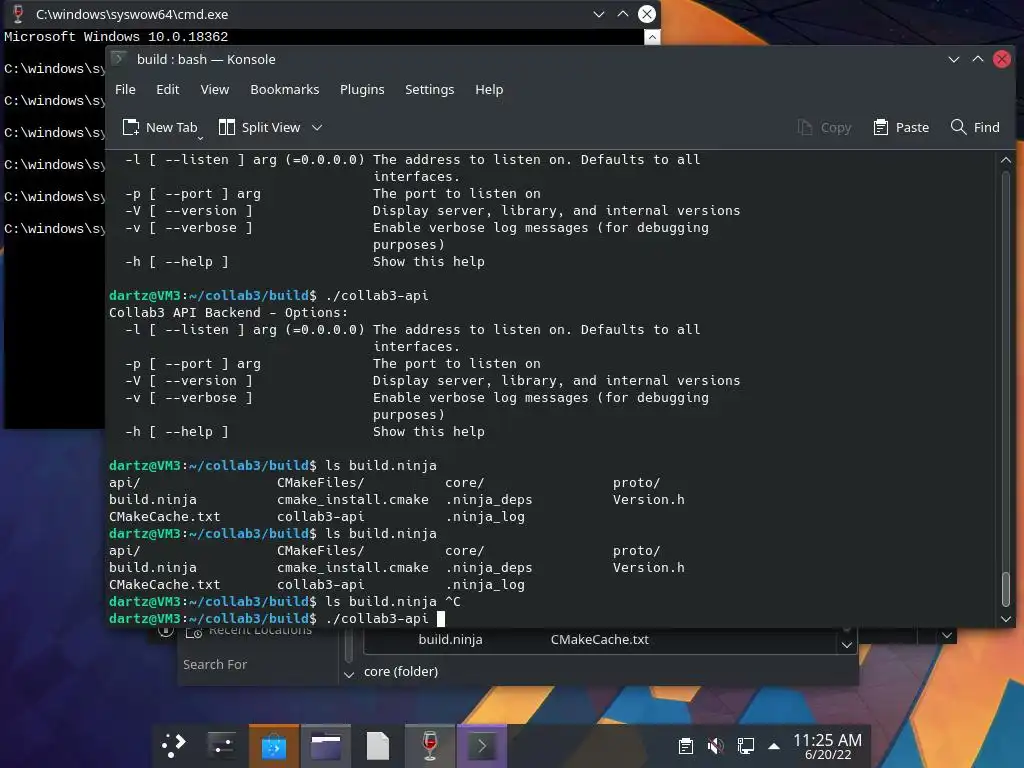The width and height of the screenshot is (1024, 768).
Task: Click the Copy toolbar button
Action: coord(824,127)
